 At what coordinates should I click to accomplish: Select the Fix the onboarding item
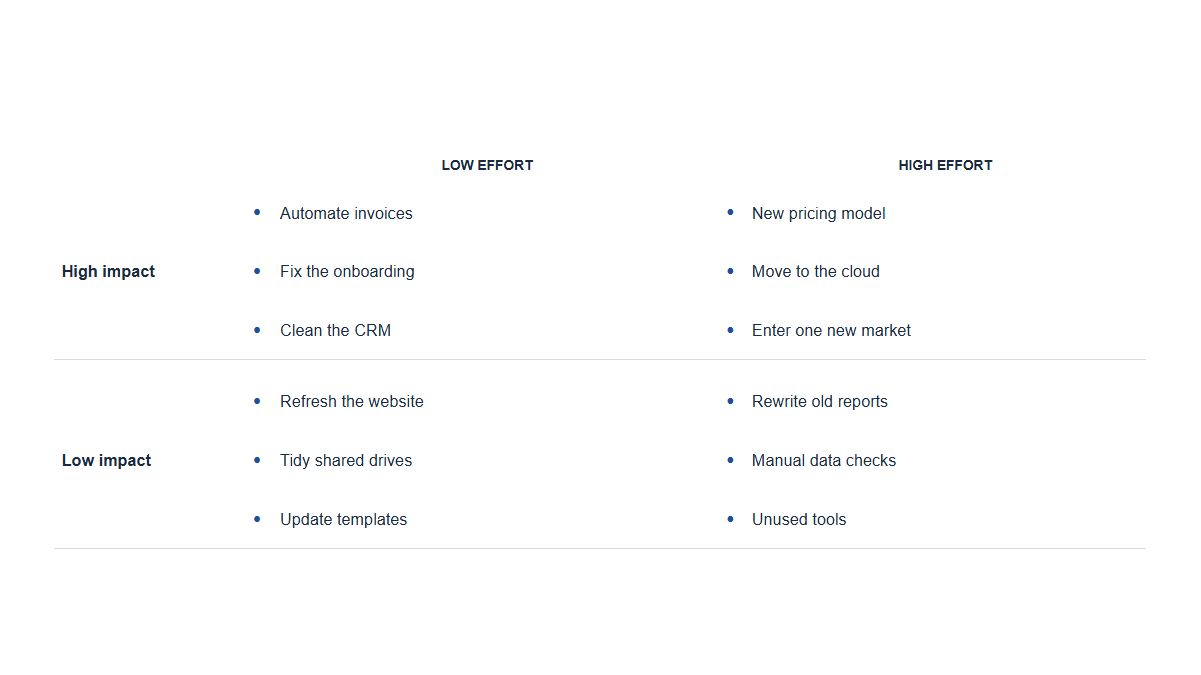pyautogui.click(x=347, y=271)
